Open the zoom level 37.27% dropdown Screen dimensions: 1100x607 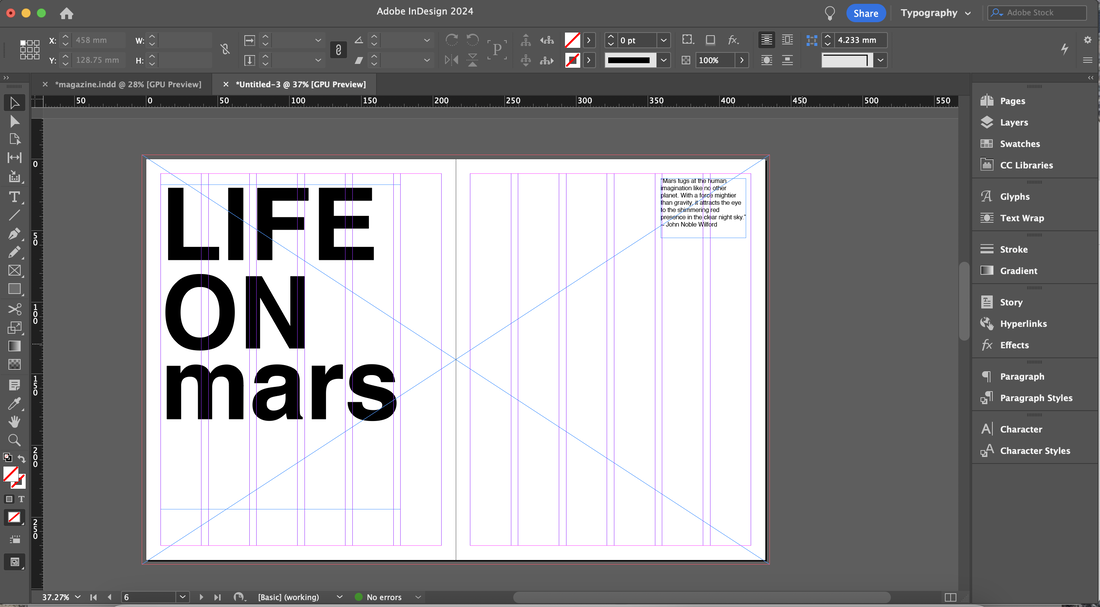[x=77, y=597]
